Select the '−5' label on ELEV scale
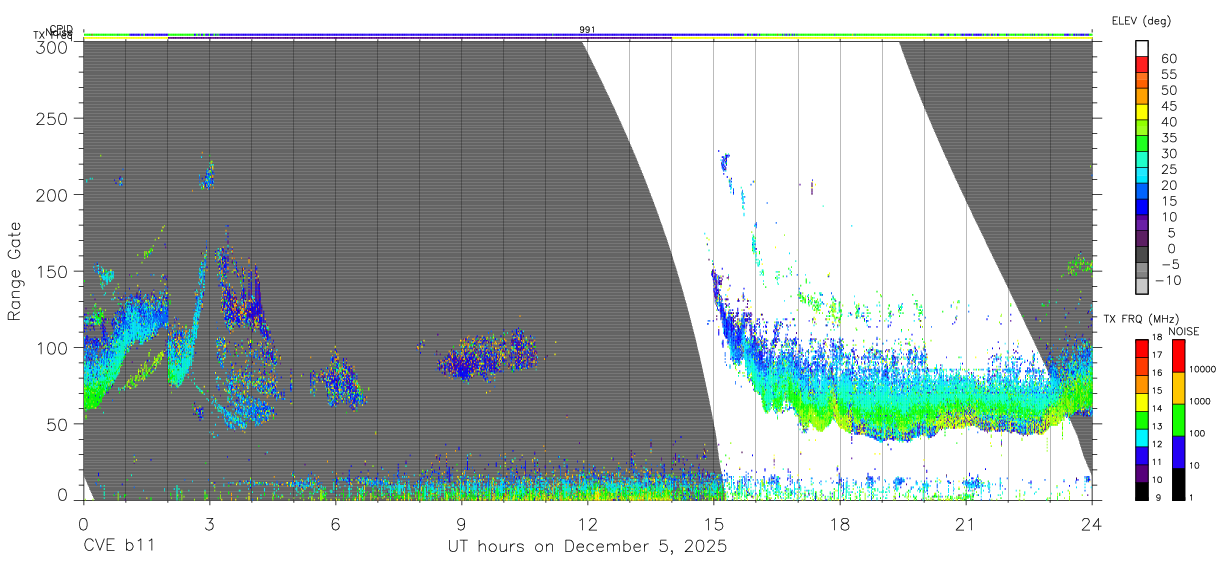Viewport: 1228px width, 567px height. [1171, 264]
